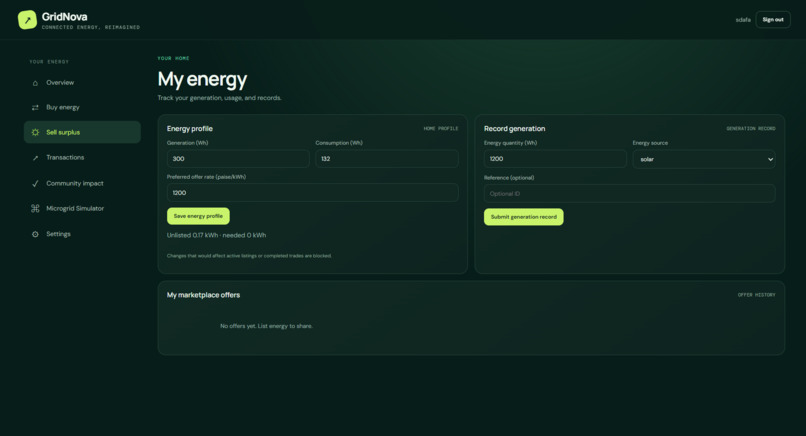Click the GENERATION RECORD label

750,129
